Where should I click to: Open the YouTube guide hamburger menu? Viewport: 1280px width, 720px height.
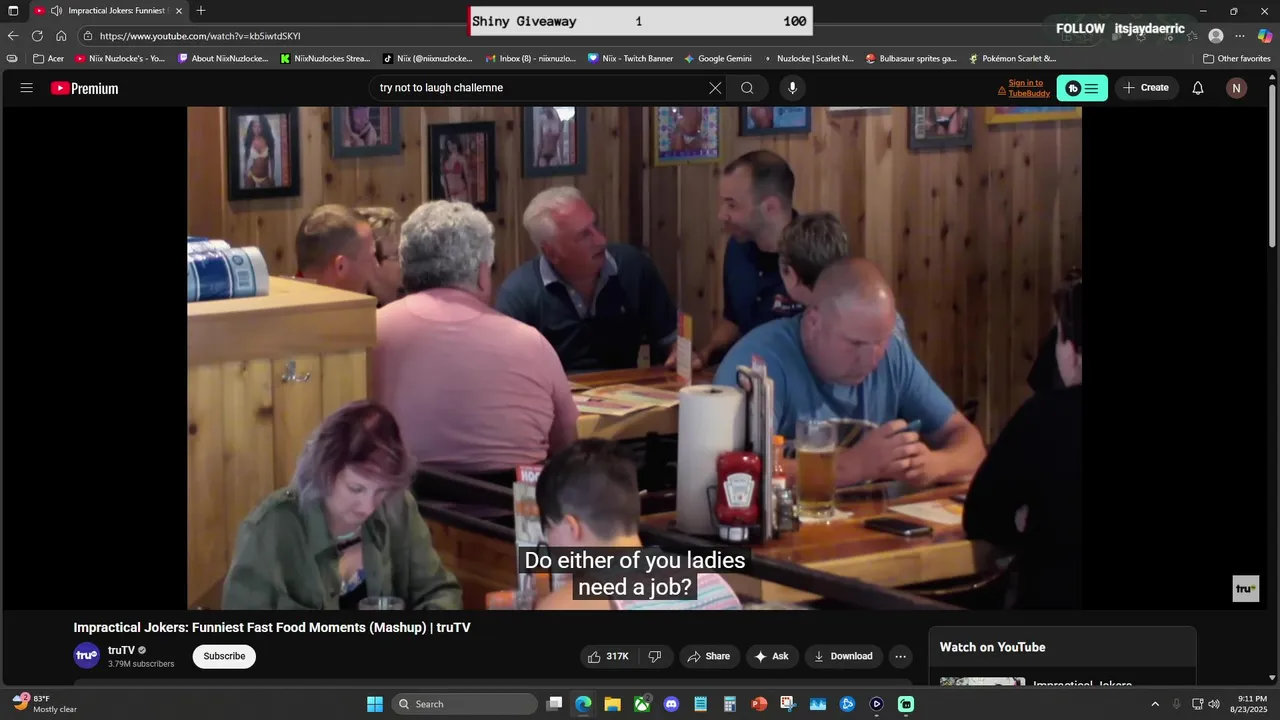pos(27,88)
